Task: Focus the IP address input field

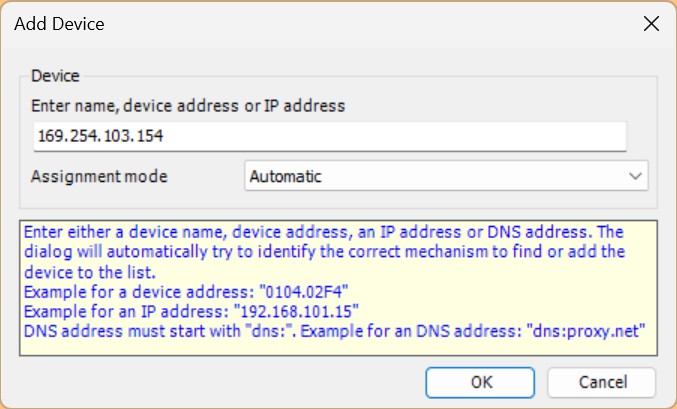Action: [x=330, y=136]
